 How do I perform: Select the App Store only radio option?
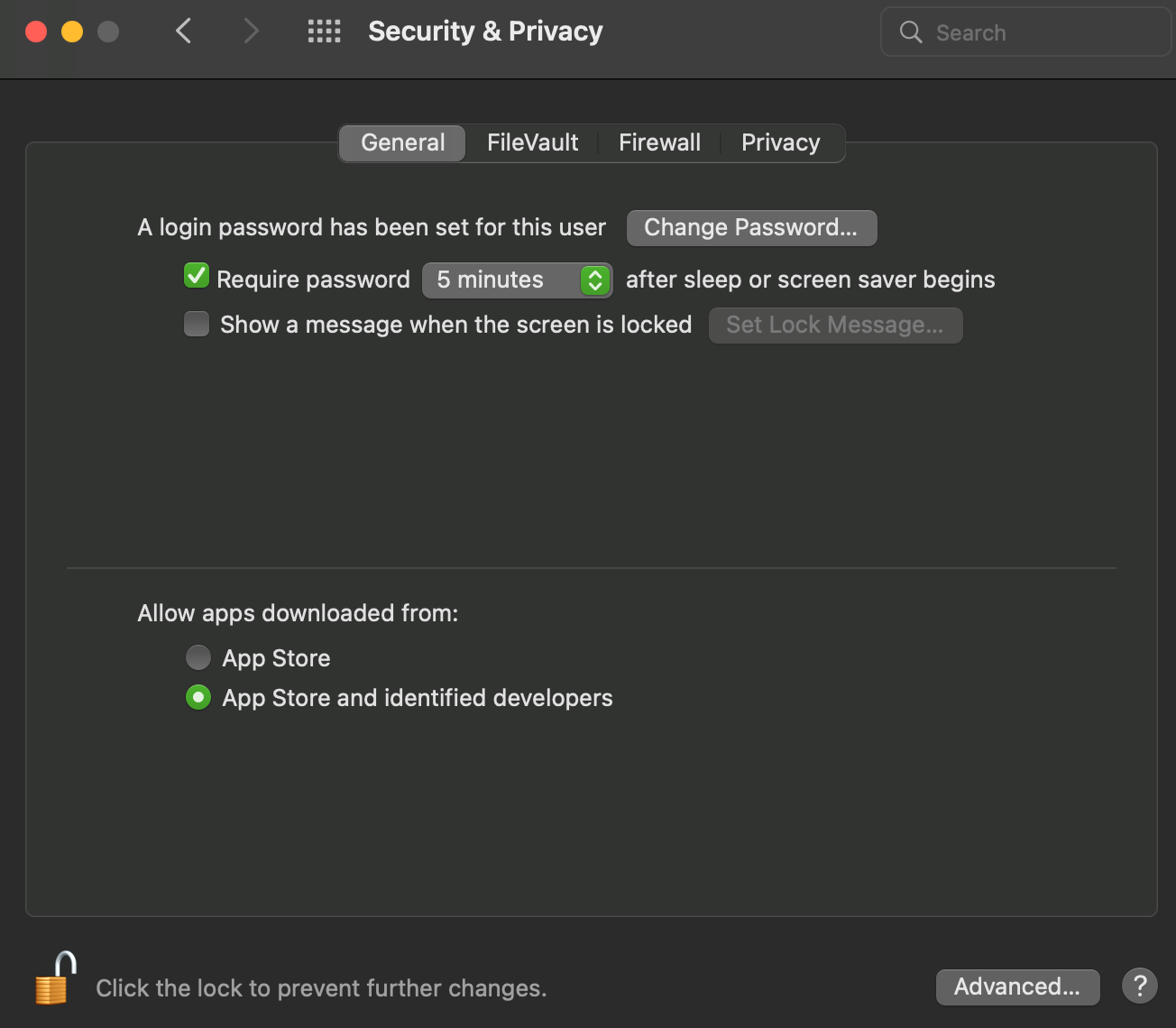point(198,657)
